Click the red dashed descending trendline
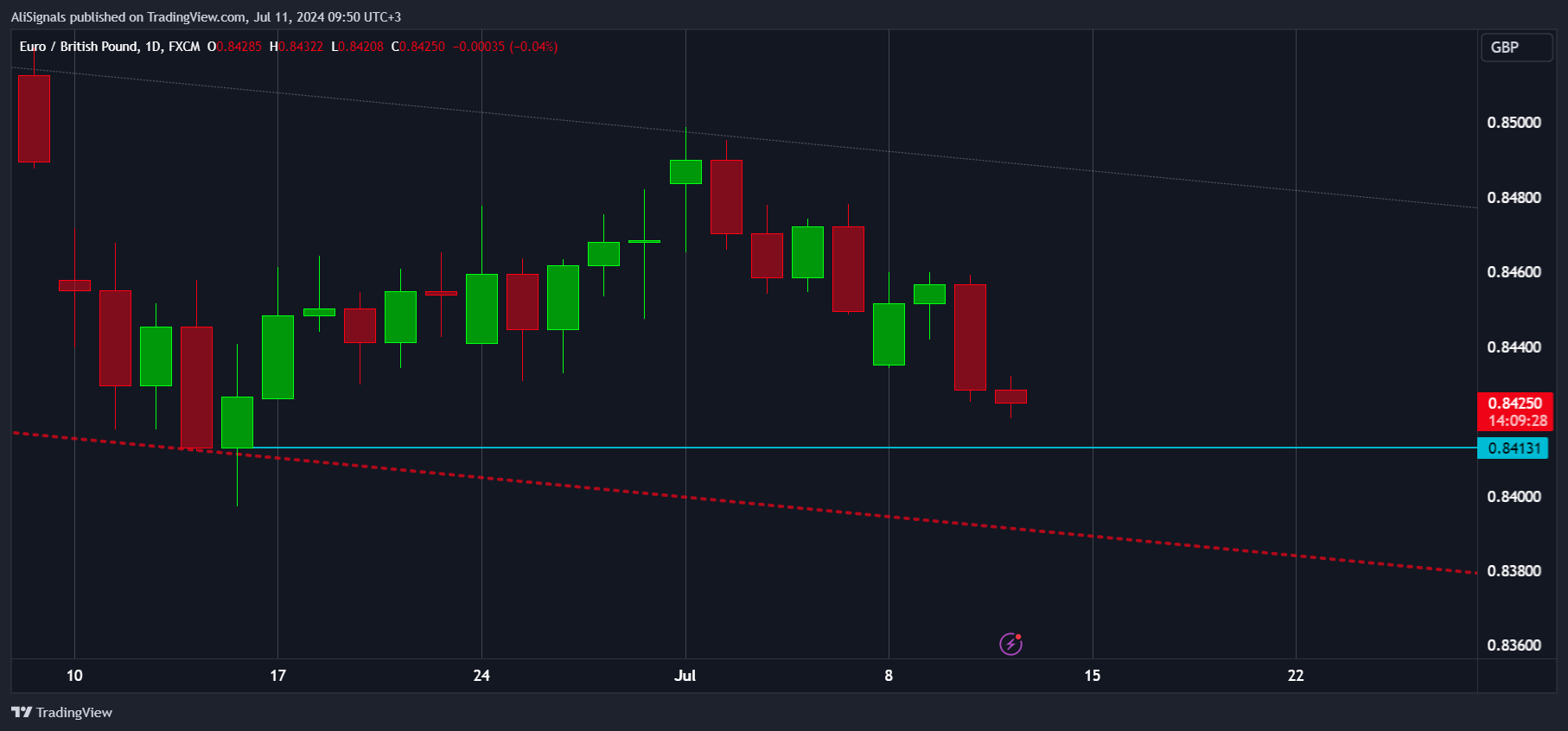The image size is (1568, 731). coord(743,504)
